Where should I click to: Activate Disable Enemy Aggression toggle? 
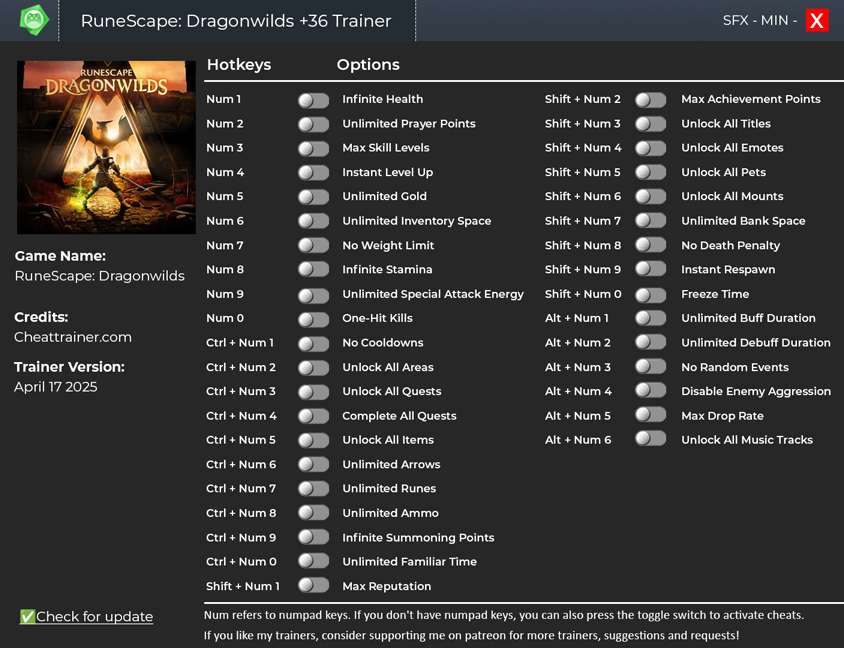click(651, 391)
